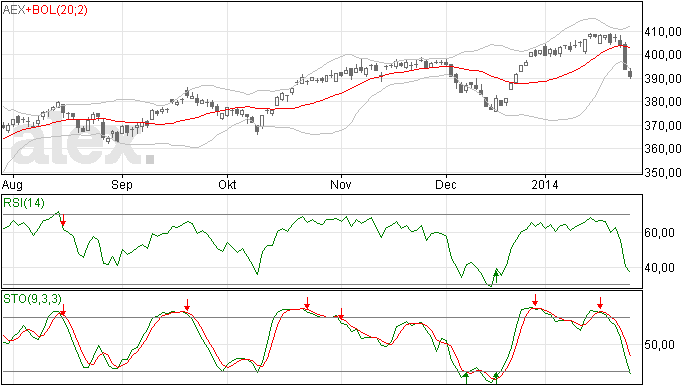Viewport: 690px width, 387px height.
Task: Click the 360,00 price level label
Action: [x=663, y=149]
